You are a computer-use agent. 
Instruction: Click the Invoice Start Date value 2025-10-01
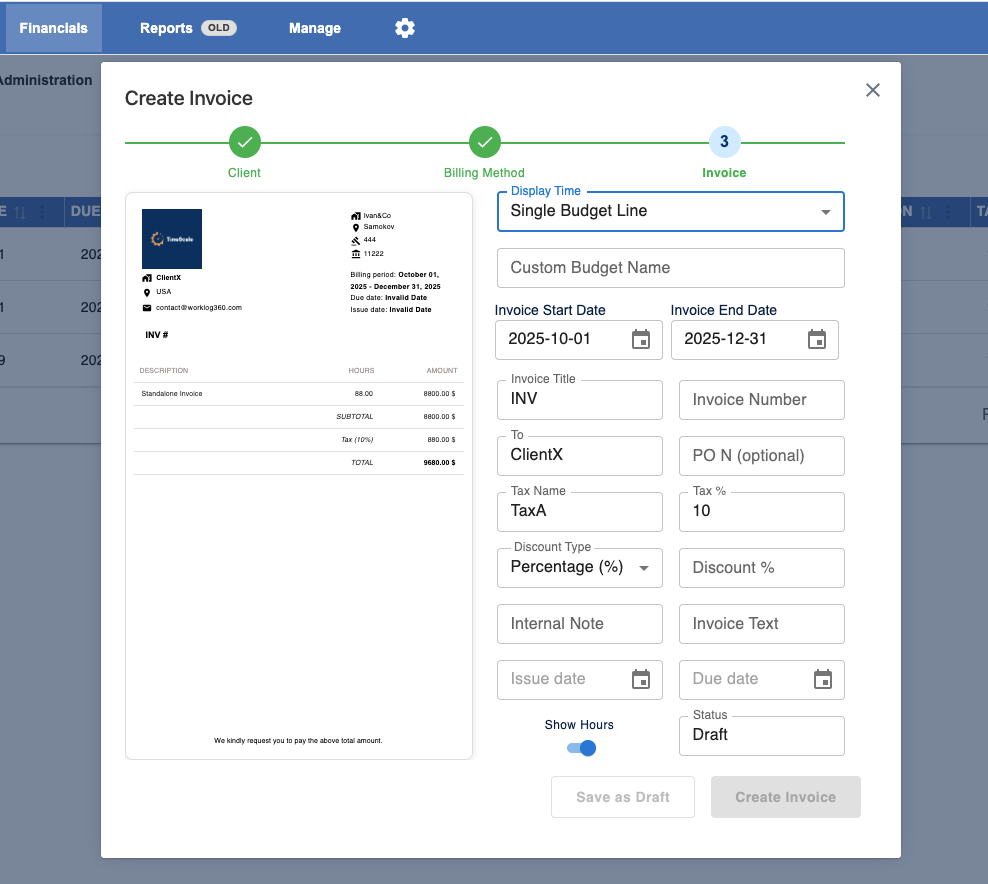549,339
